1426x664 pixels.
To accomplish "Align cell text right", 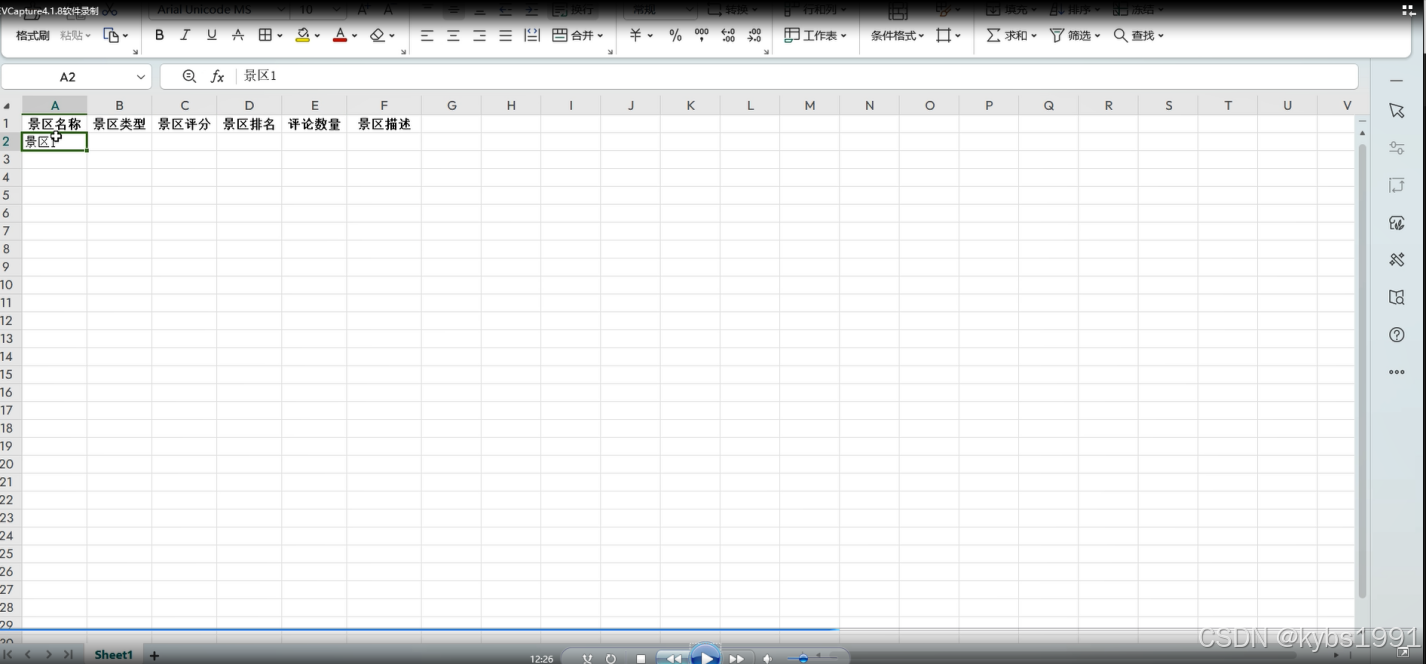I will pyautogui.click(x=479, y=35).
